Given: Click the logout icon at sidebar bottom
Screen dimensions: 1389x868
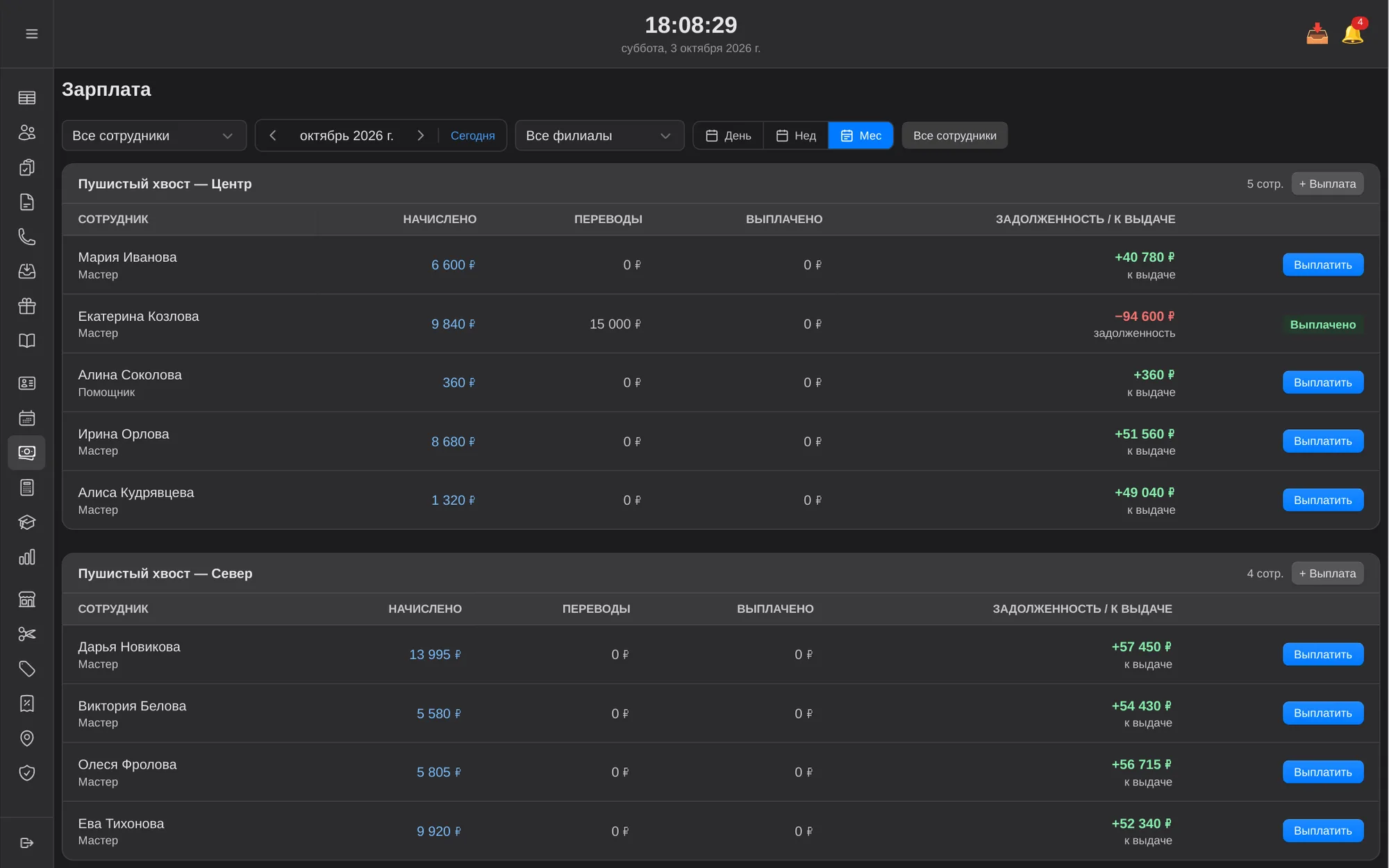Looking at the screenshot, I should [x=27, y=843].
